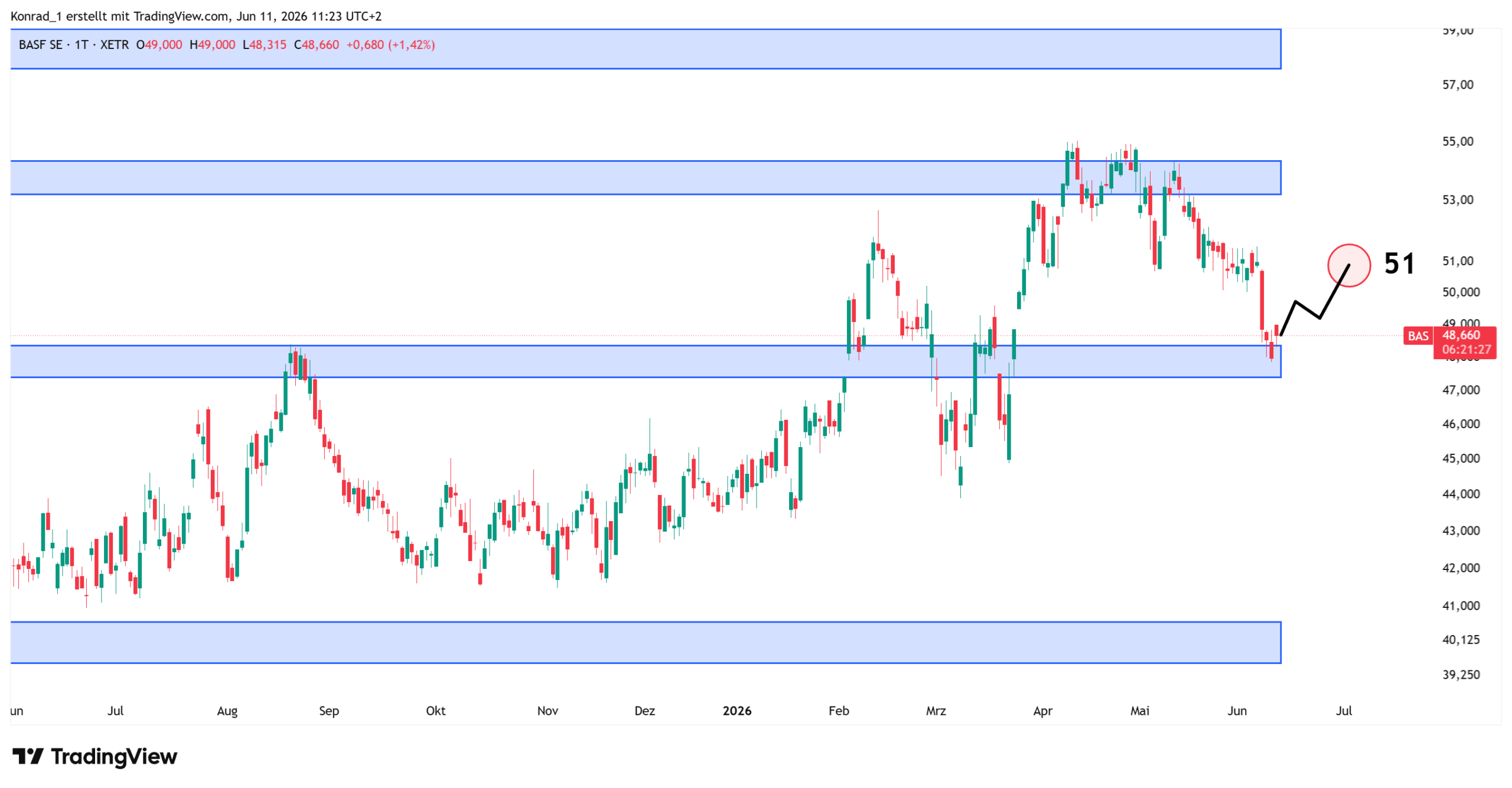The width and height of the screenshot is (1512, 788).
Task: Click the high value H49,000
Action: [x=212, y=45]
